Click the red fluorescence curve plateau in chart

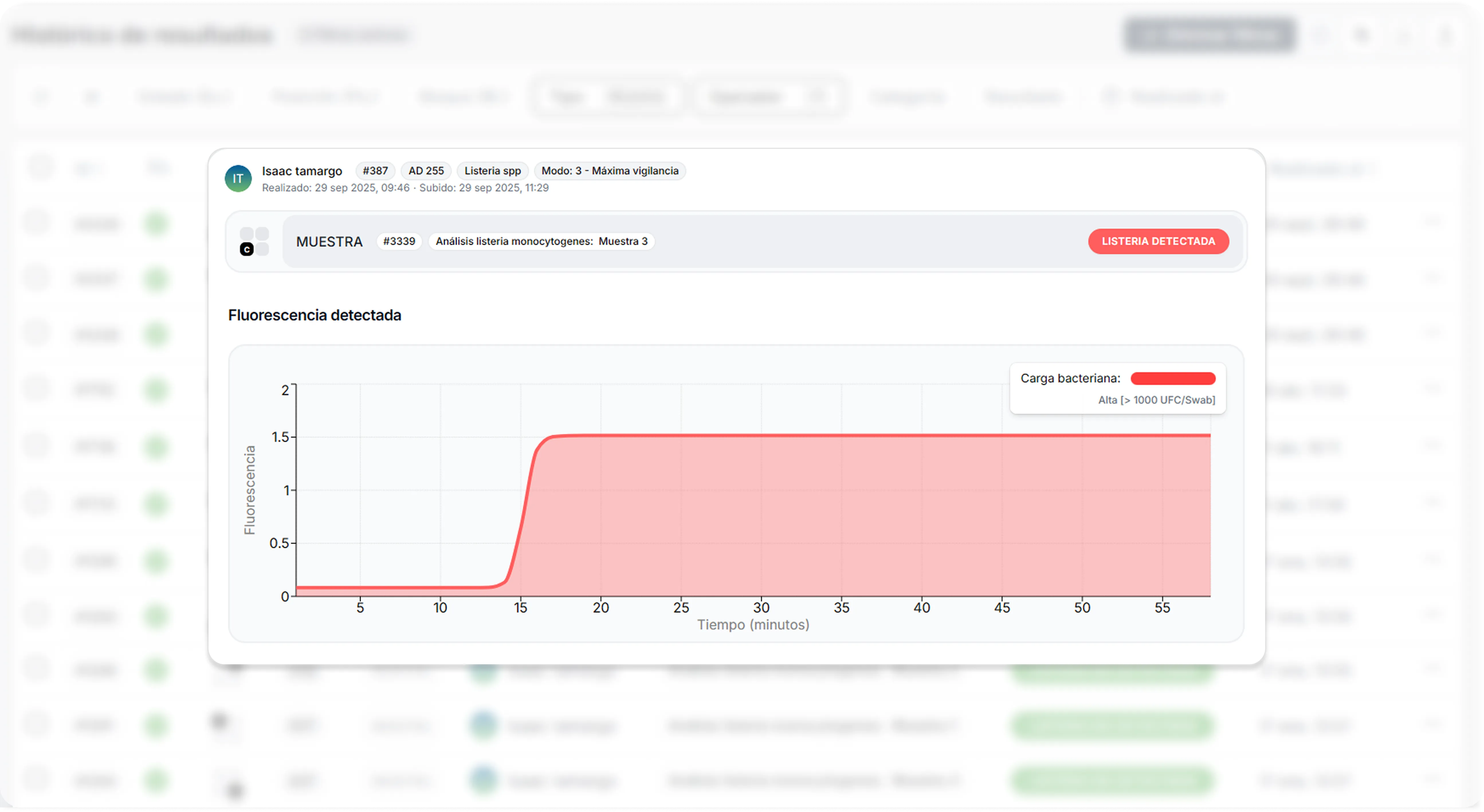click(x=864, y=435)
